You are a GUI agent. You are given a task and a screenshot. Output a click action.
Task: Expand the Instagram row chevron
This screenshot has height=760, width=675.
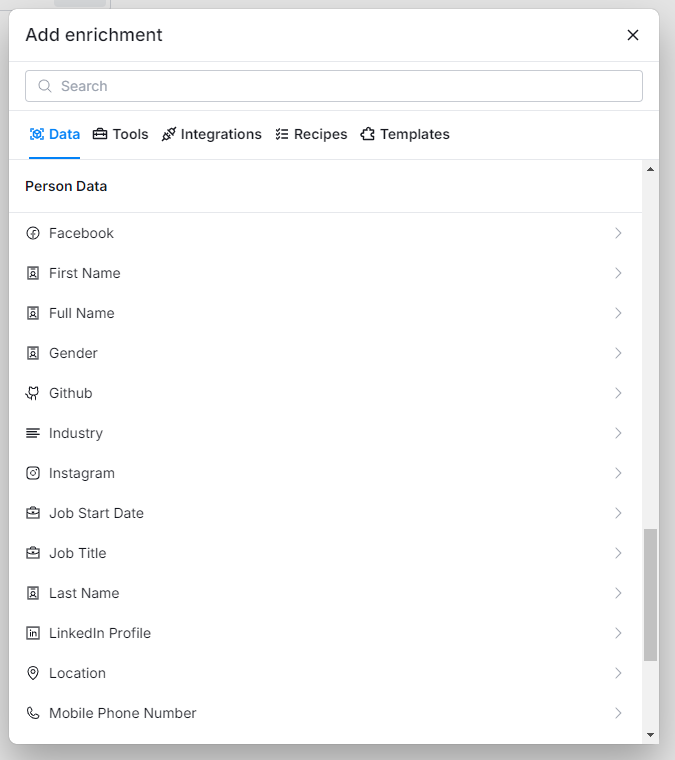tap(618, 473)
